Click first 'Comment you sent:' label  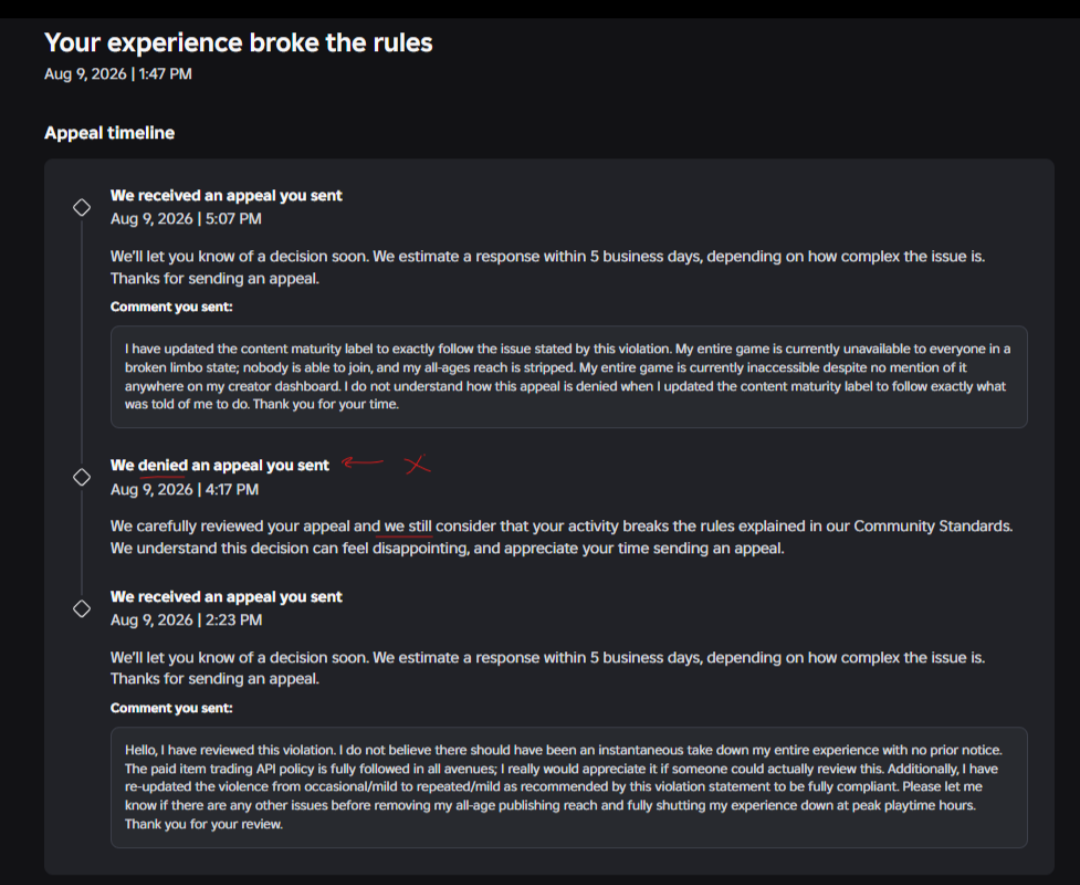pos(172,307)
